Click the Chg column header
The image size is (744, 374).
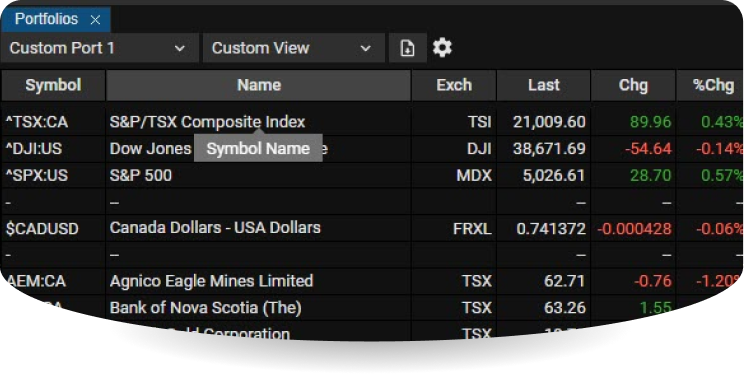pyautogui.click(x=633, y=85)
